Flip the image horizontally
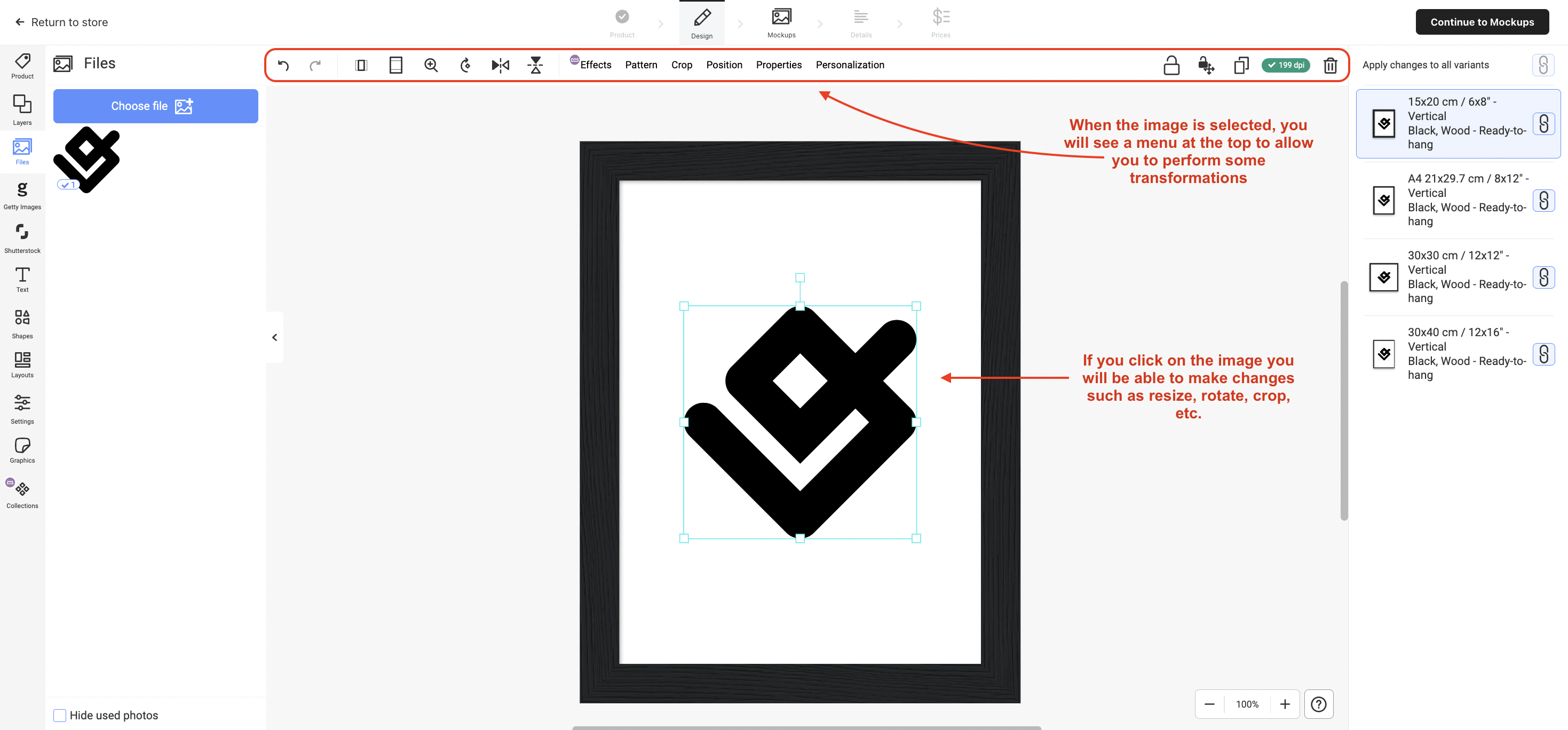Image resolution: width=1568 pixels, height=730 pixels. point(501,65)
